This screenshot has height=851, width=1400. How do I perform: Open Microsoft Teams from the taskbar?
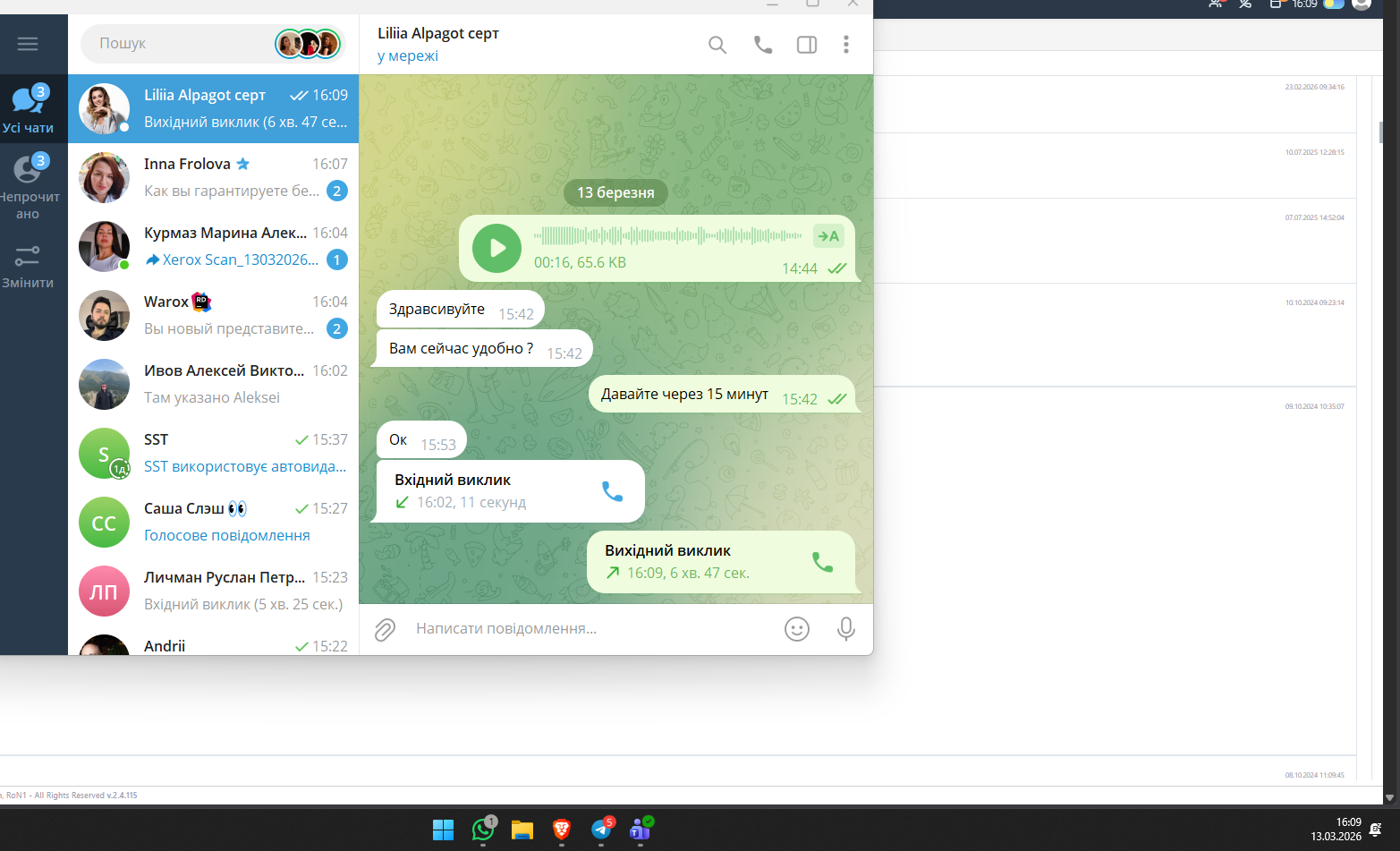[x=641, y=830]
